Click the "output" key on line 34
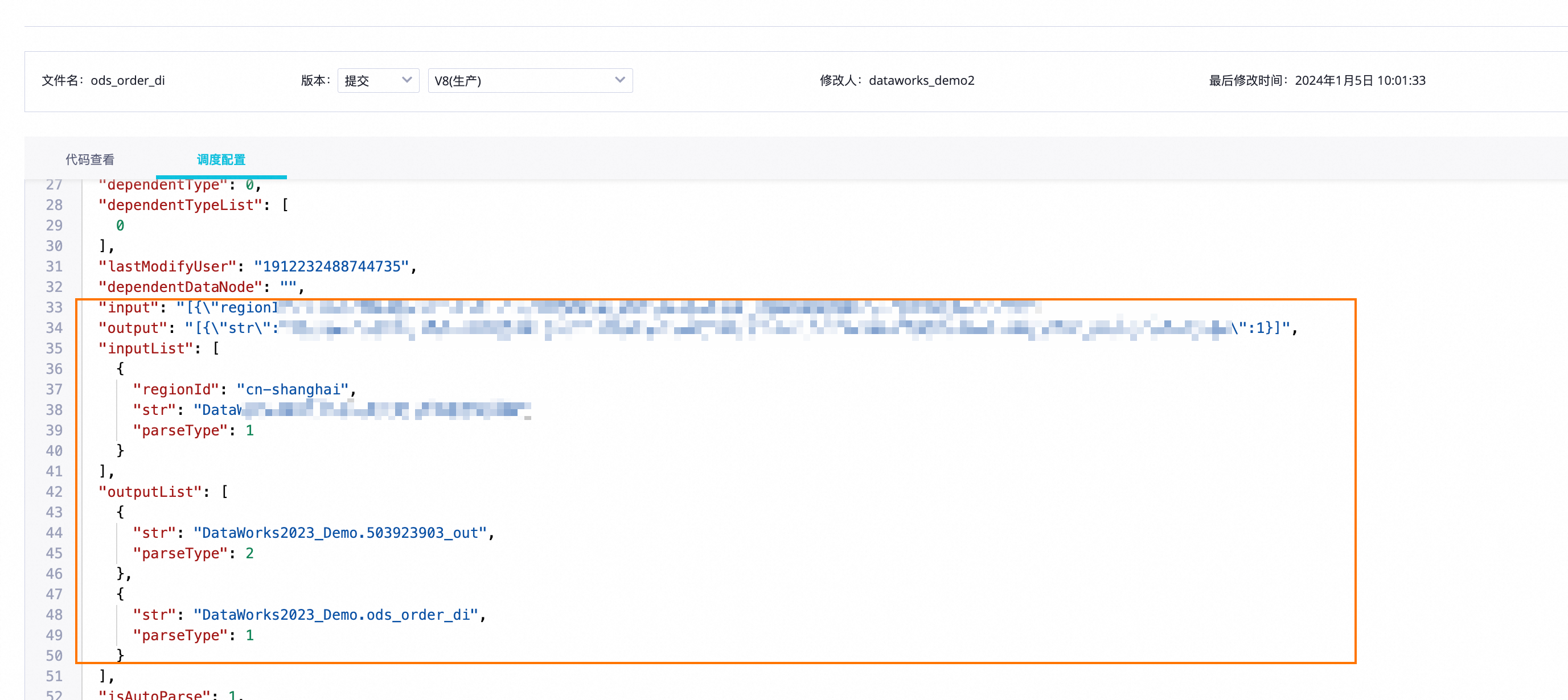Image resolution: width=1568 pixels, height=700 pixels. [x=133, y=328]
